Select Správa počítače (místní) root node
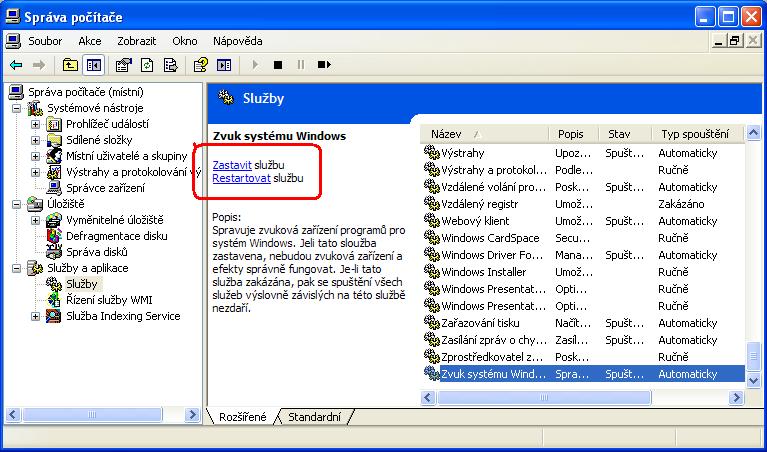767x452 pixels. tap(86, 92)
